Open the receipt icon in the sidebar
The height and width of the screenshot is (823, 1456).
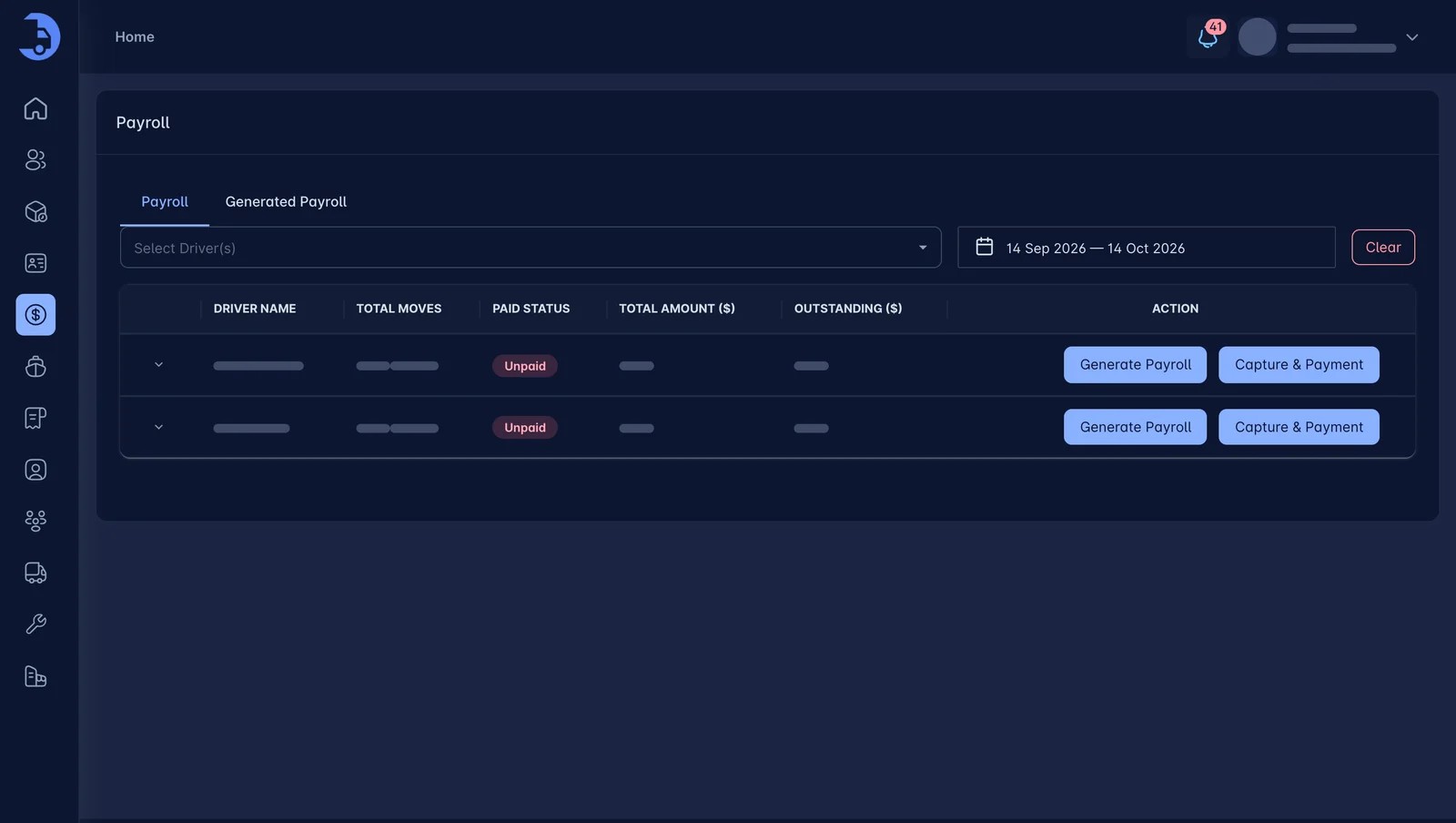[35, 418]
